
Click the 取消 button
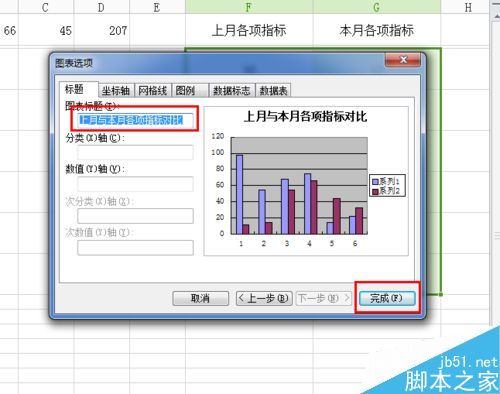[x=201, y=298]
